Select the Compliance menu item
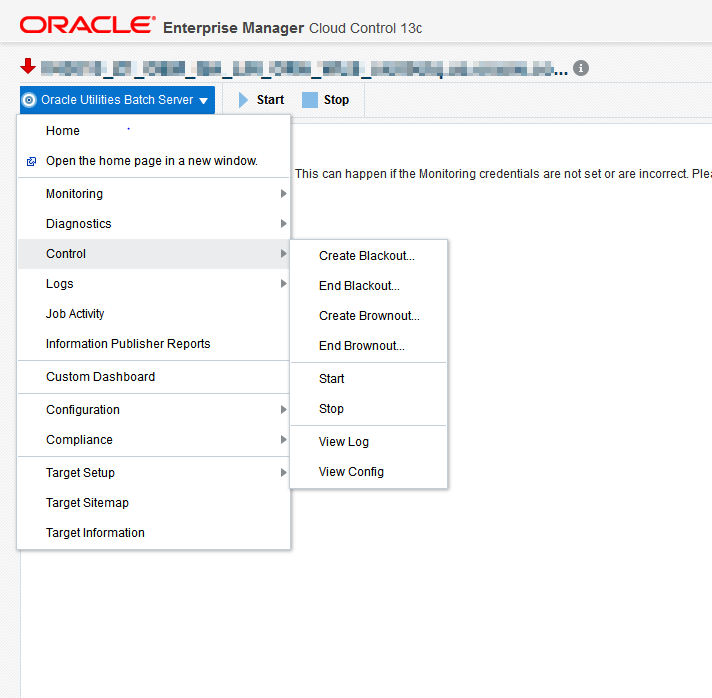The image size is (712, 698). point(153,440)
